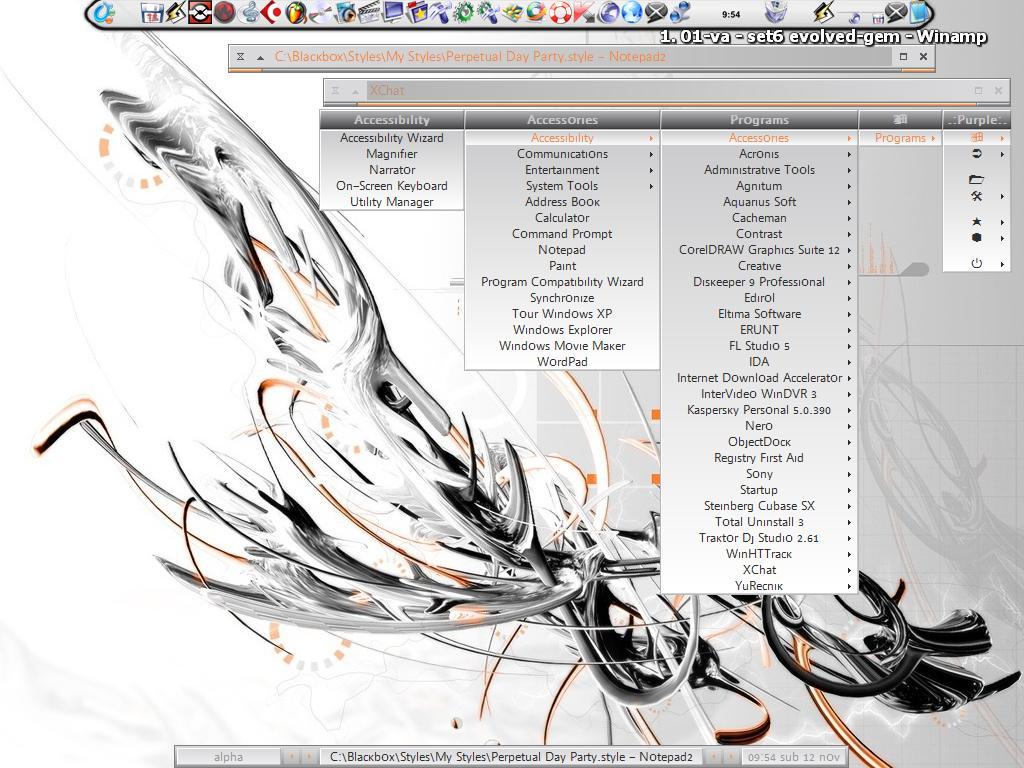Open the red lifebuoy icon in dock
The height and width of the screenshot is (768, 1024).
tap(560, 12)
